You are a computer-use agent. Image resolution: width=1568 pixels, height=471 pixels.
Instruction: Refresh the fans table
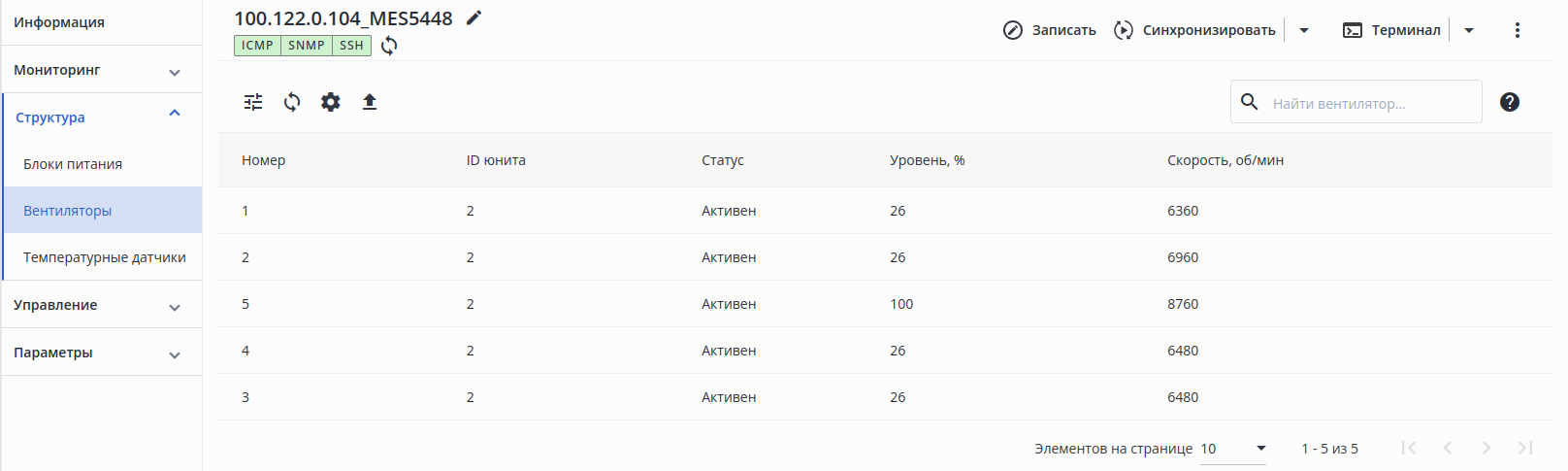[292, 102]
